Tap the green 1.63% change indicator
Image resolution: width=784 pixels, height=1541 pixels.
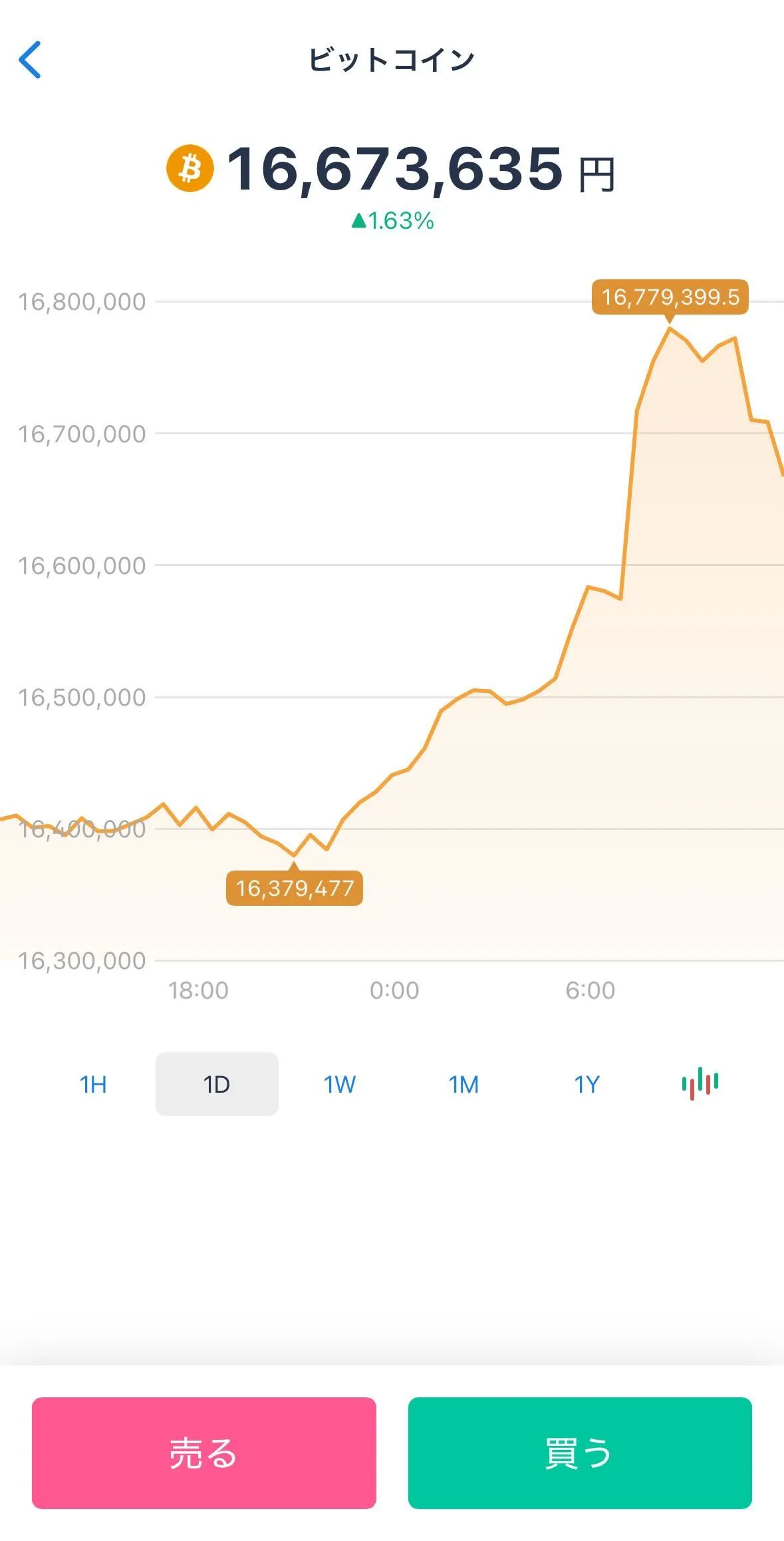click(x=393, y=221)
